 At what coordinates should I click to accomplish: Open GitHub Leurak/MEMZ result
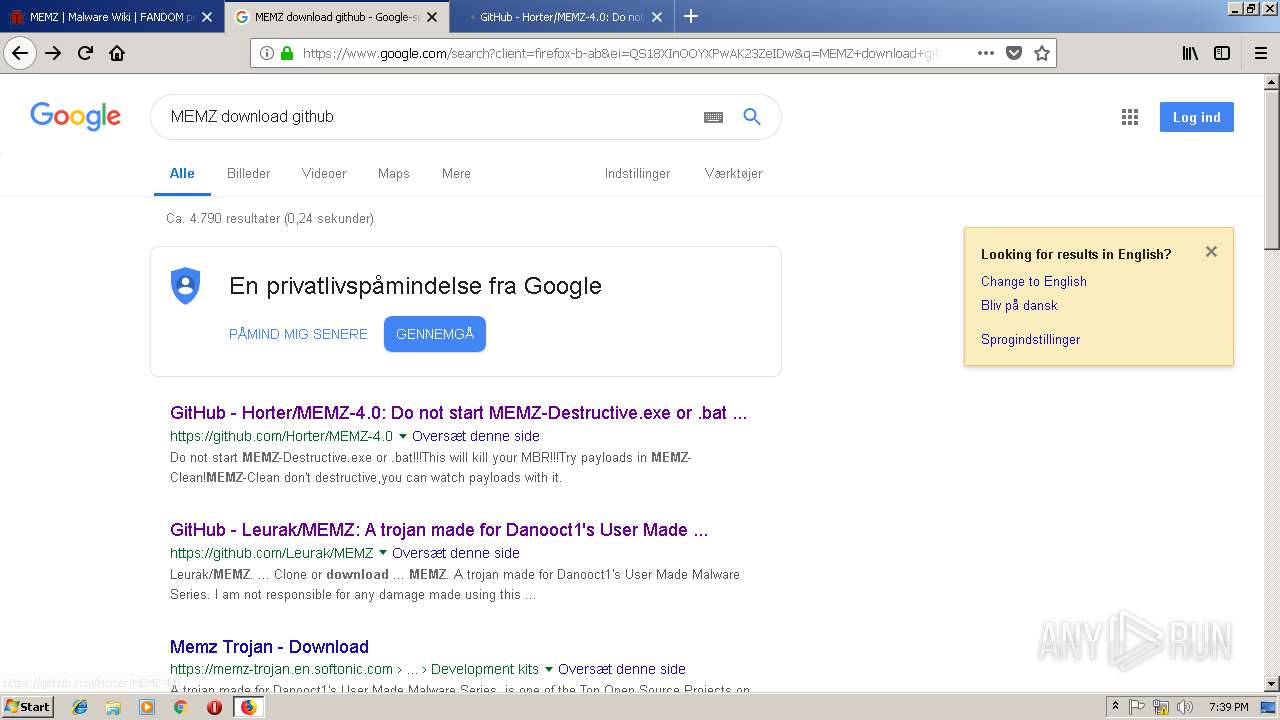[x=439, y=530]
